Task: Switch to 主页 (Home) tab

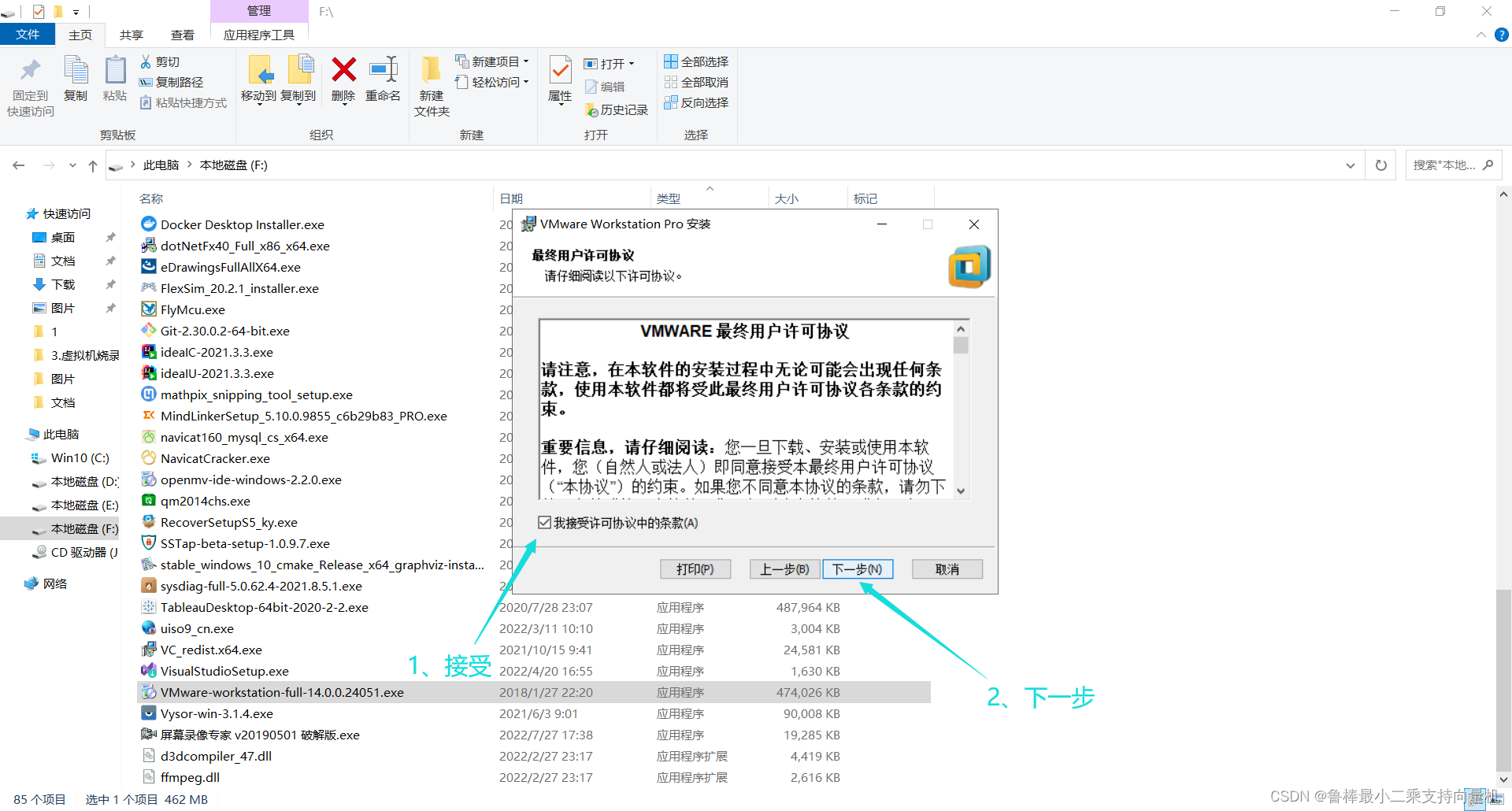Action: tap(80, 35)
